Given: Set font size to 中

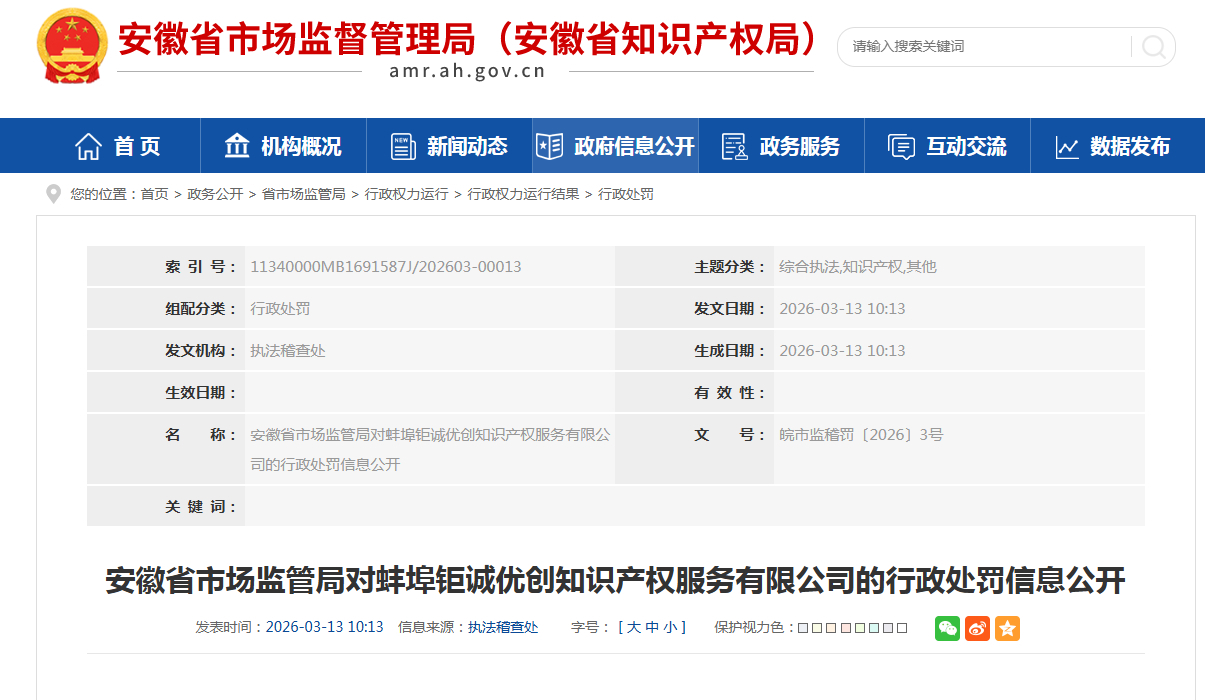Looking at the screenshot, I should point(652,627).
